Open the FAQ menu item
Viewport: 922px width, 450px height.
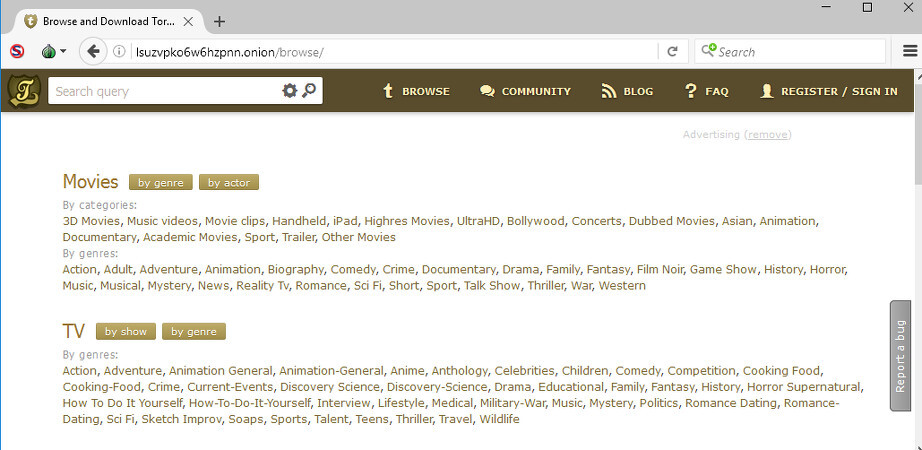pos(707,91)
